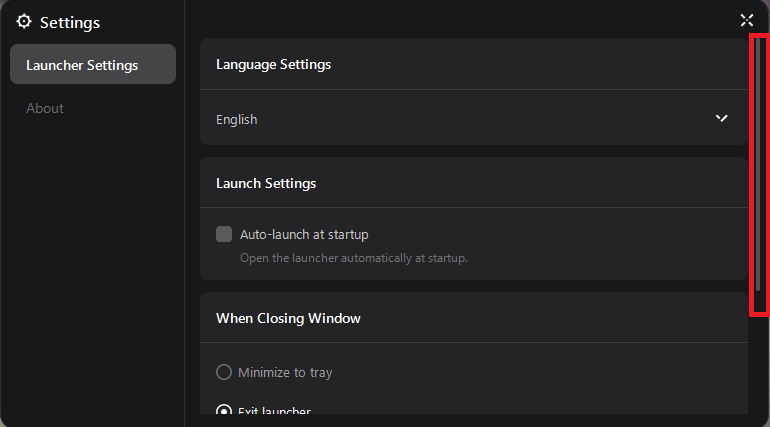Click the Settings title text
The height and width of the screenshot is (427, 770).
click(70, 22)
